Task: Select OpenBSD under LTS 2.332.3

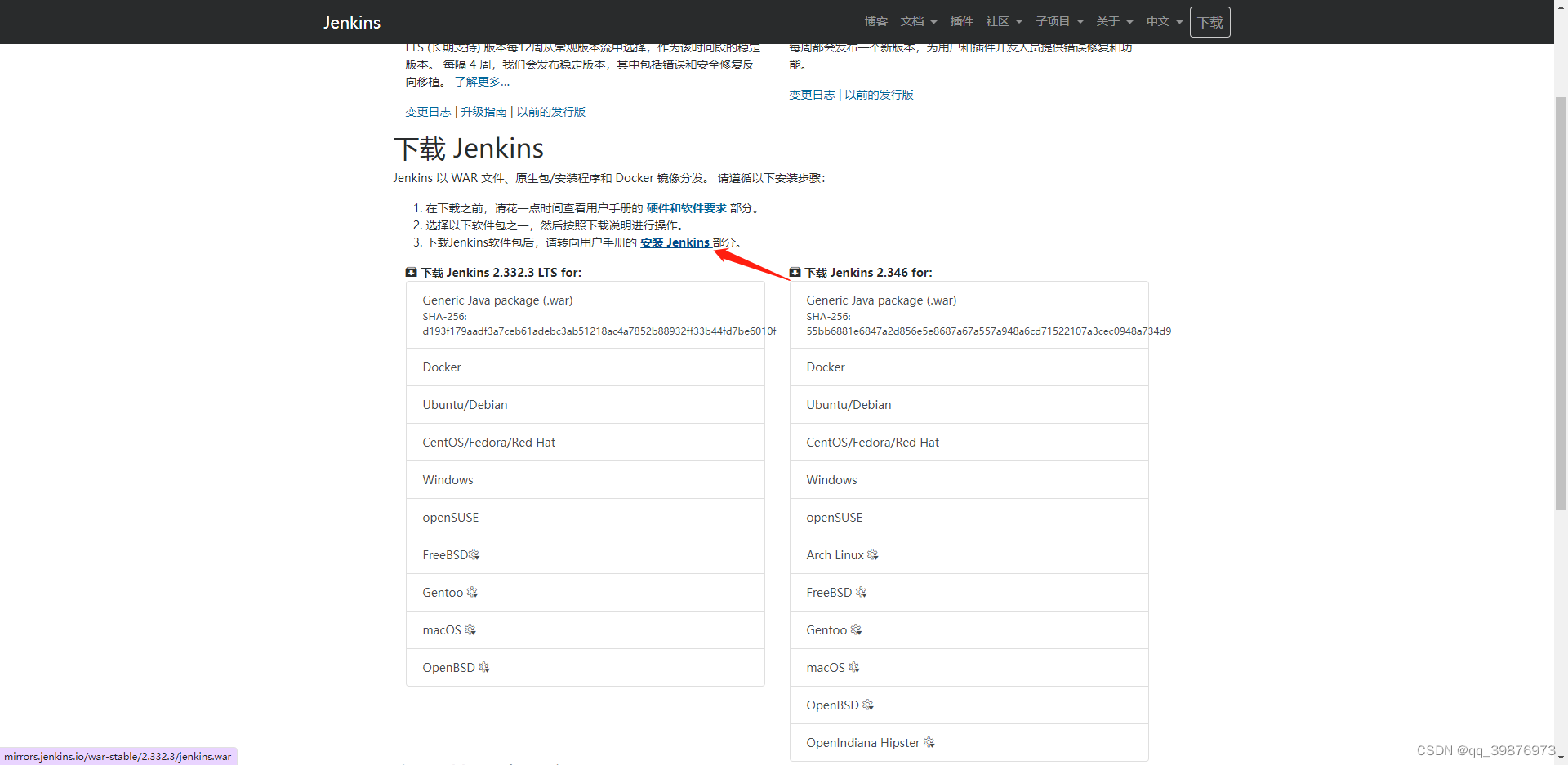Action: [x=586, y=668]
